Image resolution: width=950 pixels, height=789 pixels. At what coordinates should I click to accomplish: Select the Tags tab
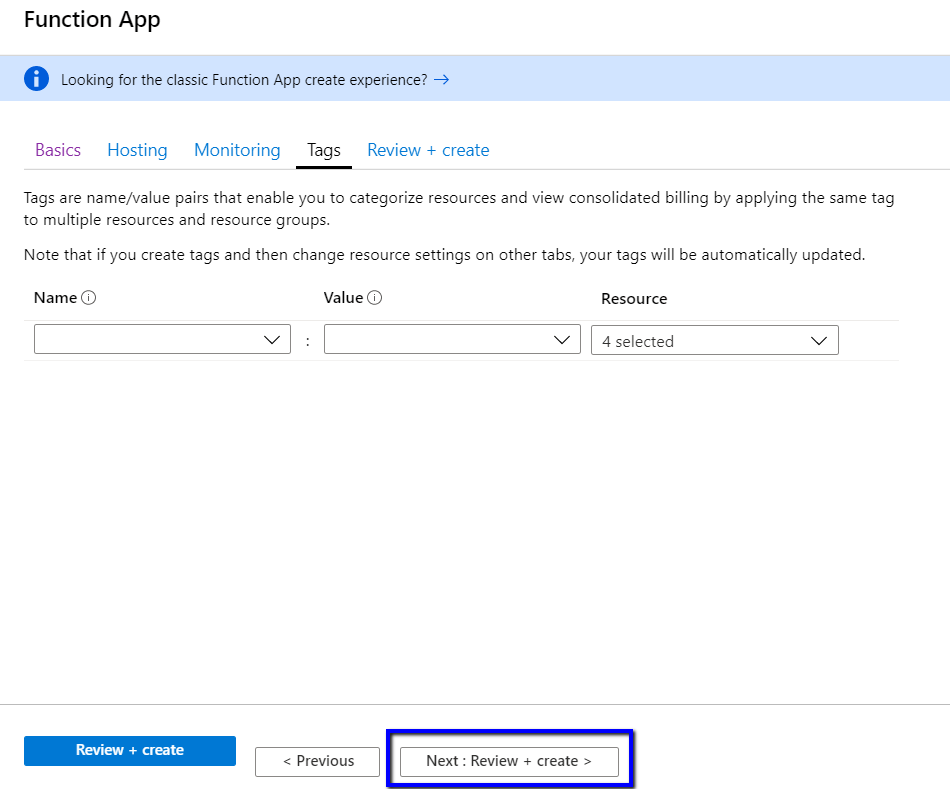pos(324,150)
